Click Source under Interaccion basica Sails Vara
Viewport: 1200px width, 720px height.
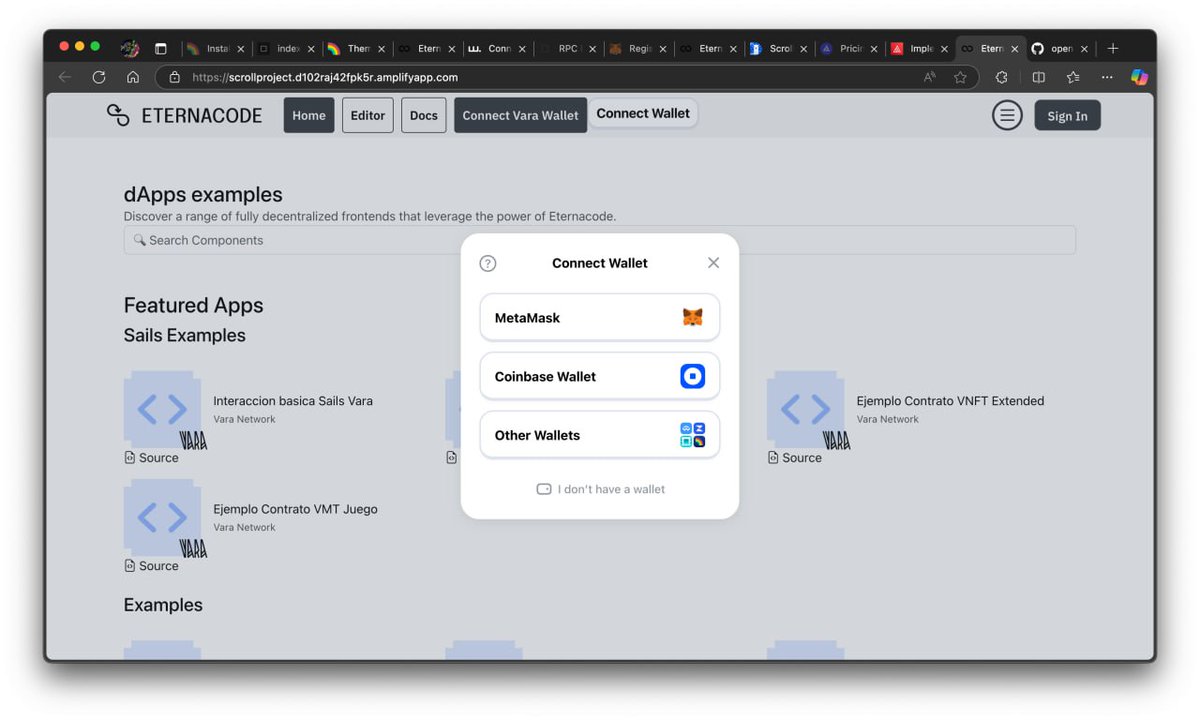click(x=152, y=458)
